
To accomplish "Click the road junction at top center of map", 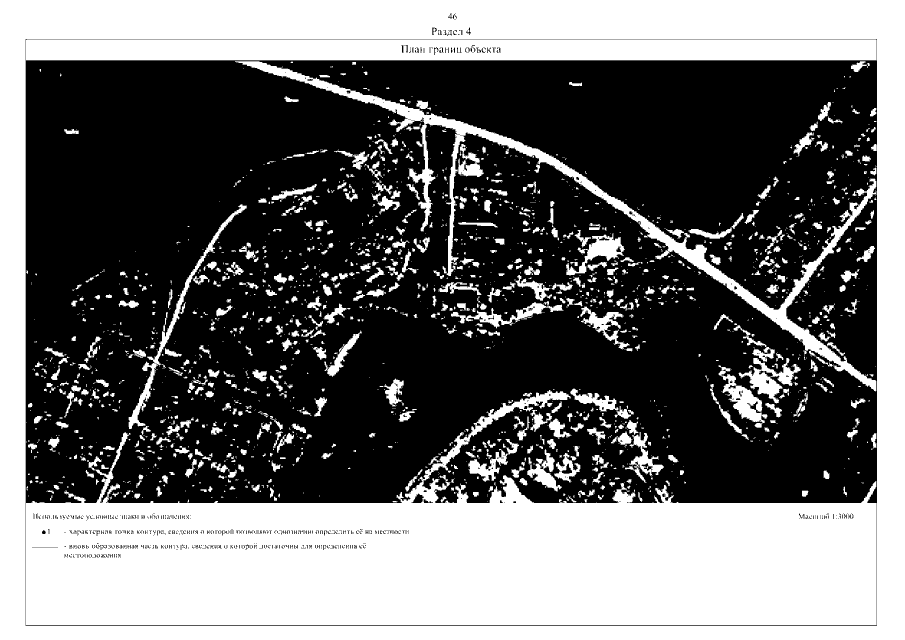I will [422, 118].
